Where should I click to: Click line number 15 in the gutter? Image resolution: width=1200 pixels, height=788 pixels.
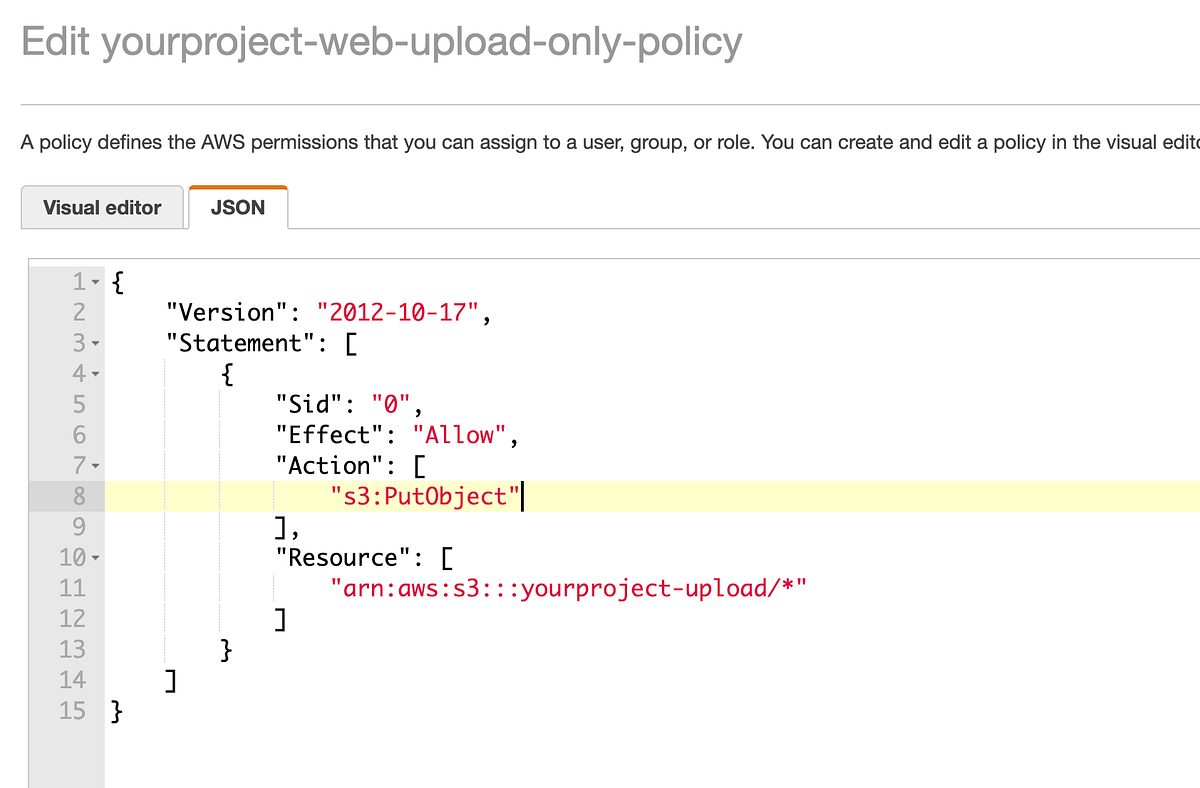click(71, 711)
